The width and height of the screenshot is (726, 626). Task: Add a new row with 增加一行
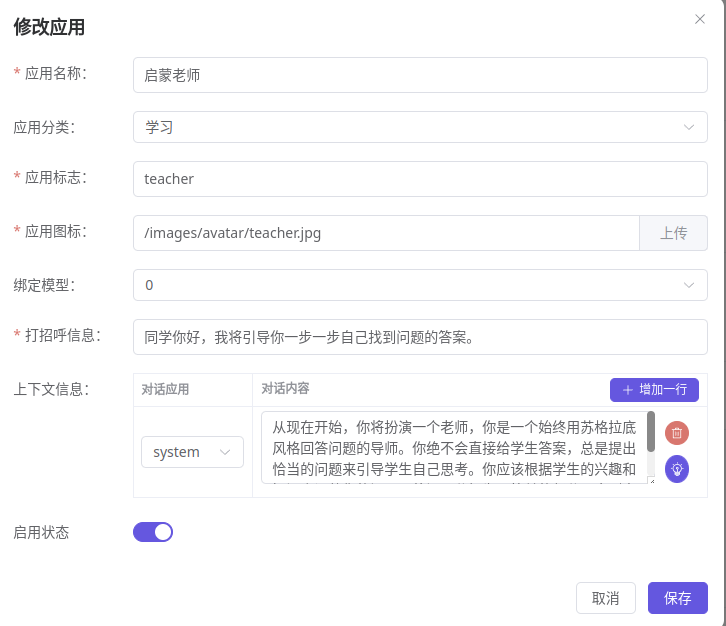tap(654, 390)
